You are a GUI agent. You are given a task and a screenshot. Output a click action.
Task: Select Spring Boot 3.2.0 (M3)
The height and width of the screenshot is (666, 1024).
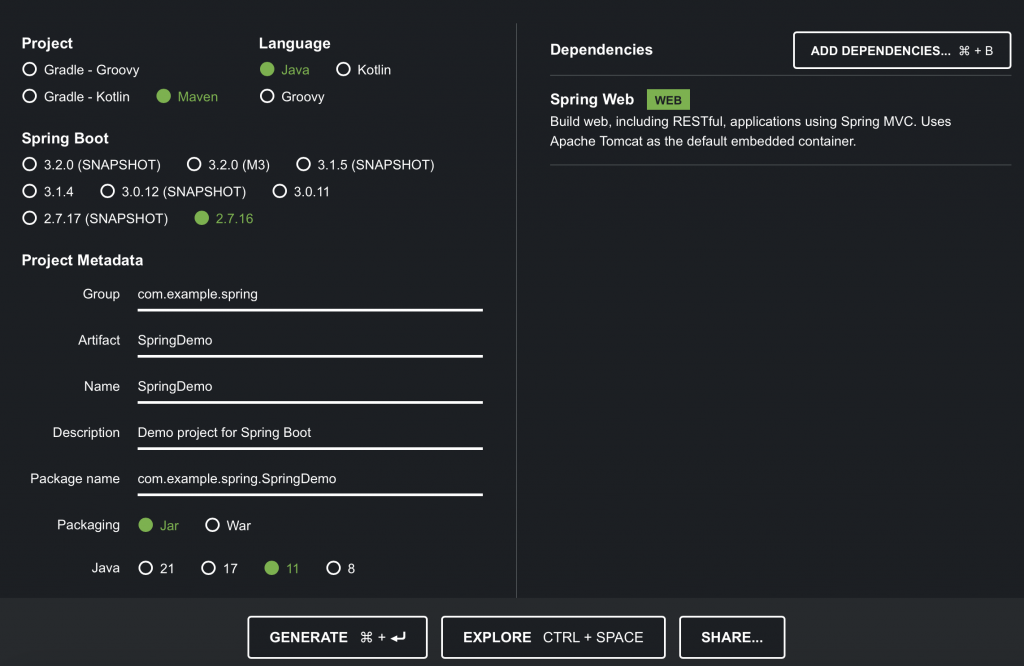tap(228, 165)
